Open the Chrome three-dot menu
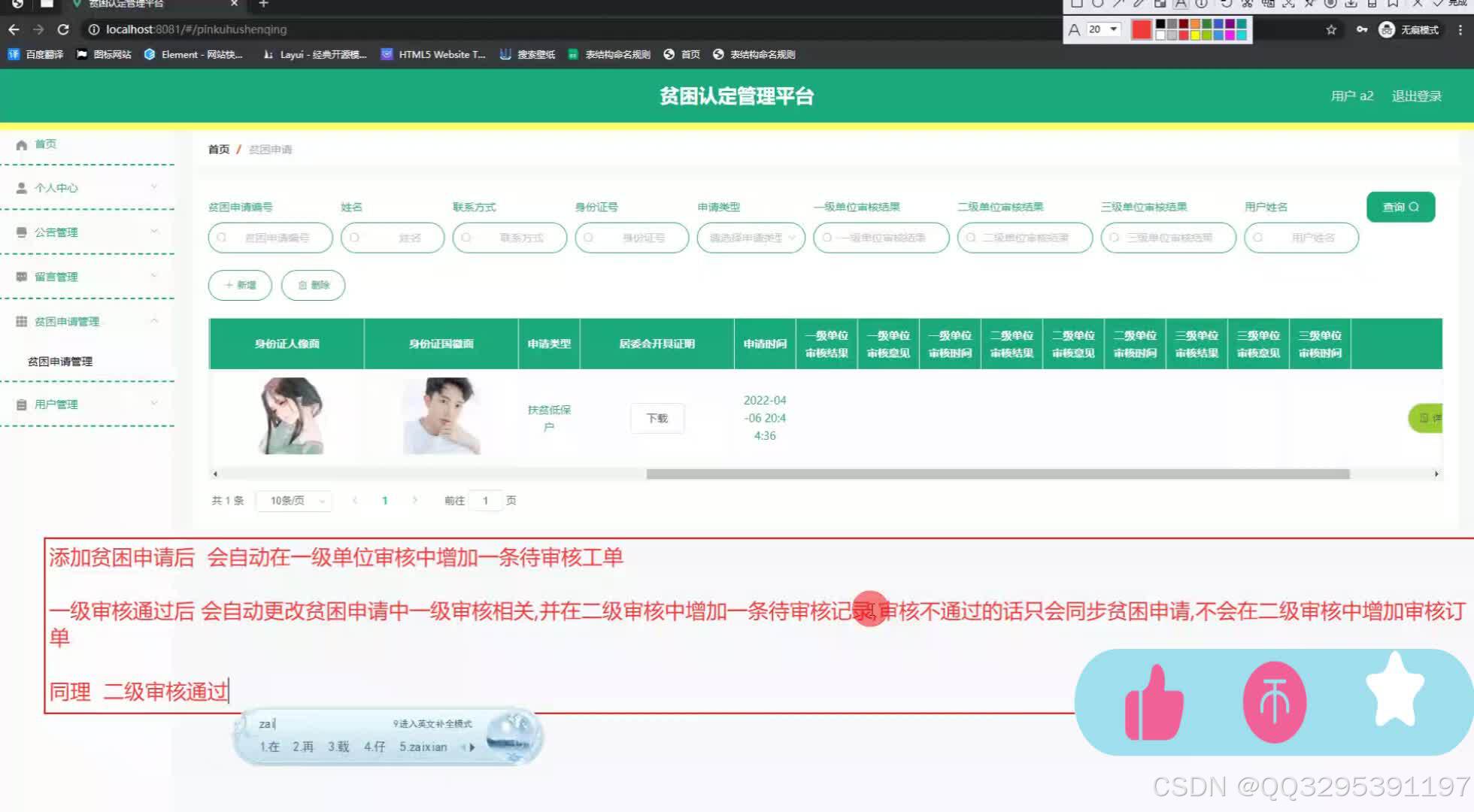This screenshot has height=812, width=1474. click(1460, 29)
